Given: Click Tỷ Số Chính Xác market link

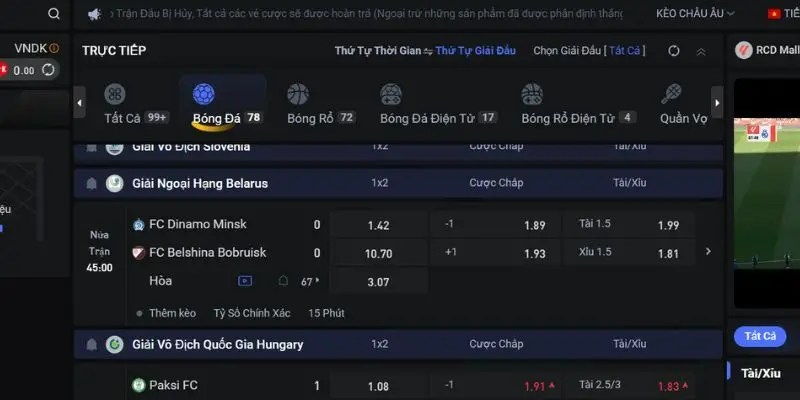Looking at the screenshot, I should [252, 313].
